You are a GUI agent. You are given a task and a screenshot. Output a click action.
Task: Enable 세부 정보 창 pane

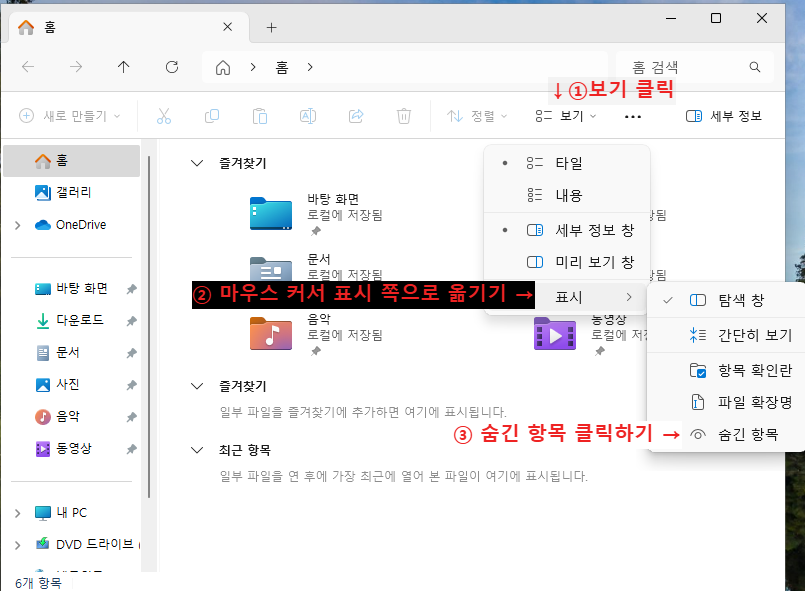tap(567, 230)
